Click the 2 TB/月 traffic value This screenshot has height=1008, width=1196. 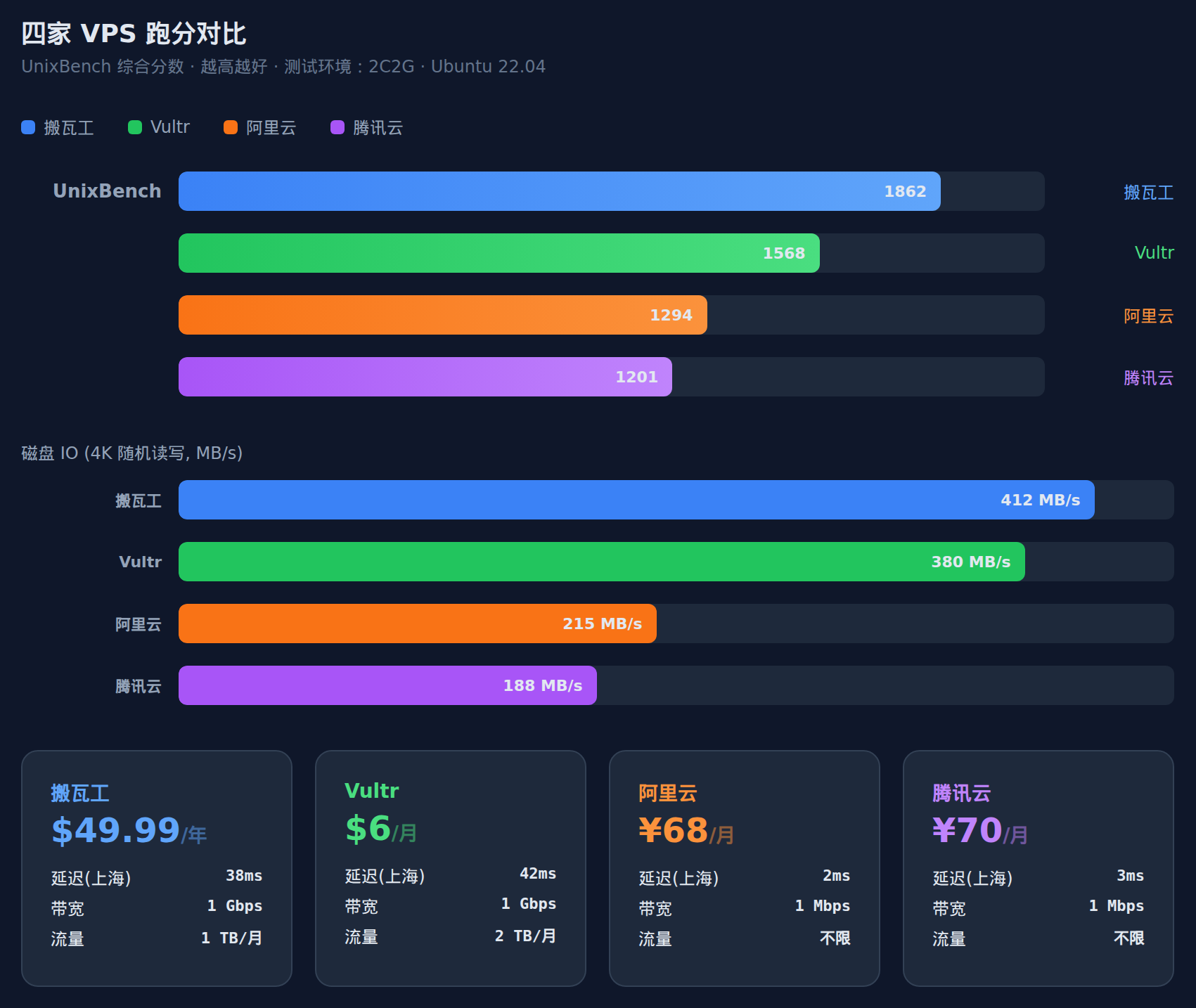525,936
